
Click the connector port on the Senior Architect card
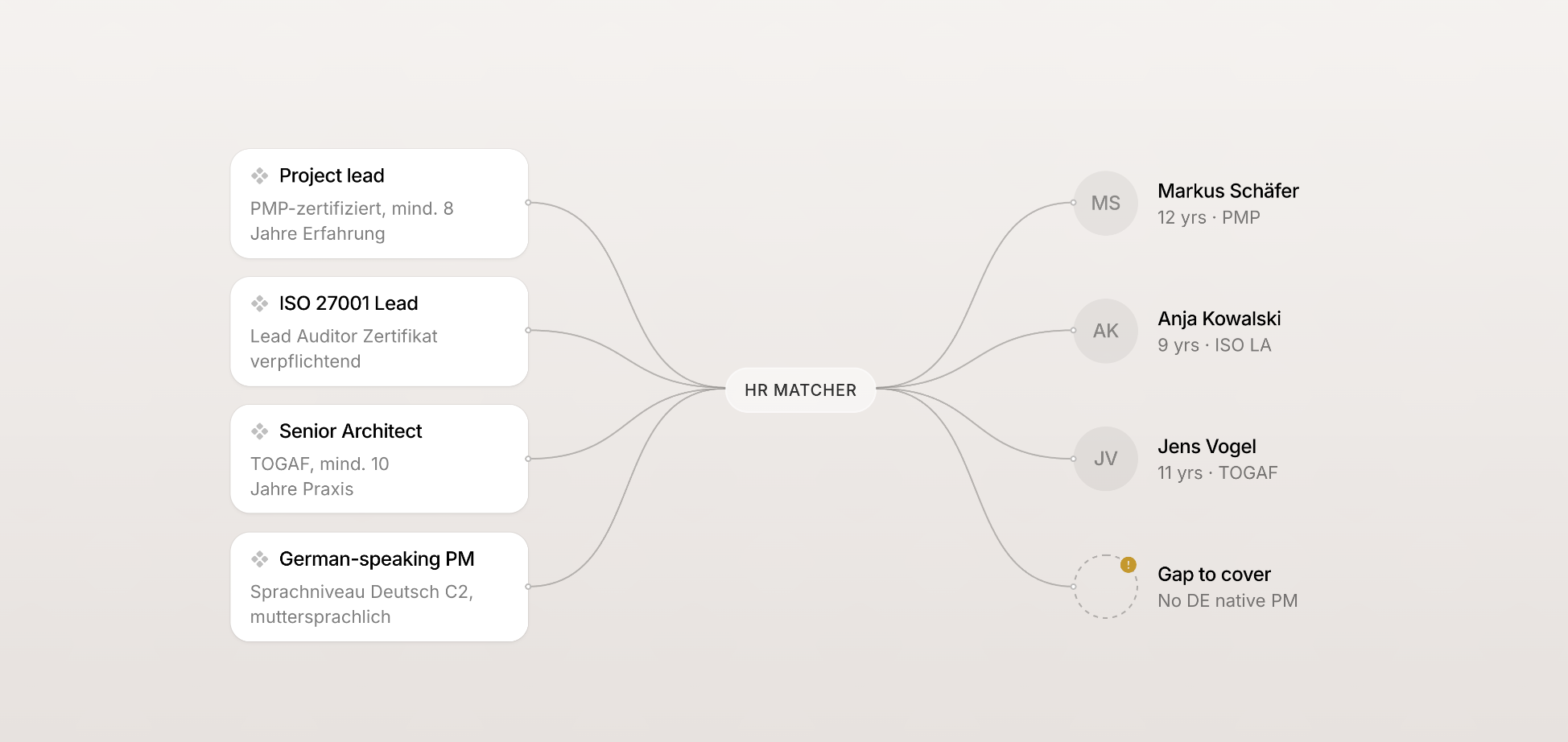click(528, 459)
